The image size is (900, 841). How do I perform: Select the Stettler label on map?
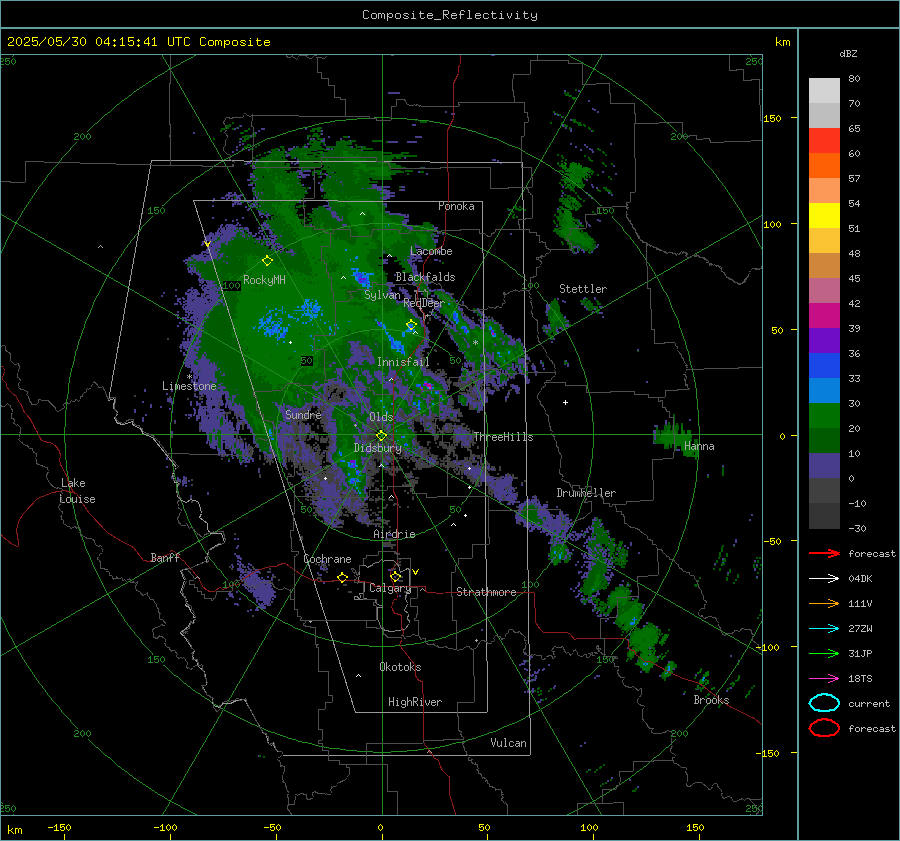click(x=583, y=289)
